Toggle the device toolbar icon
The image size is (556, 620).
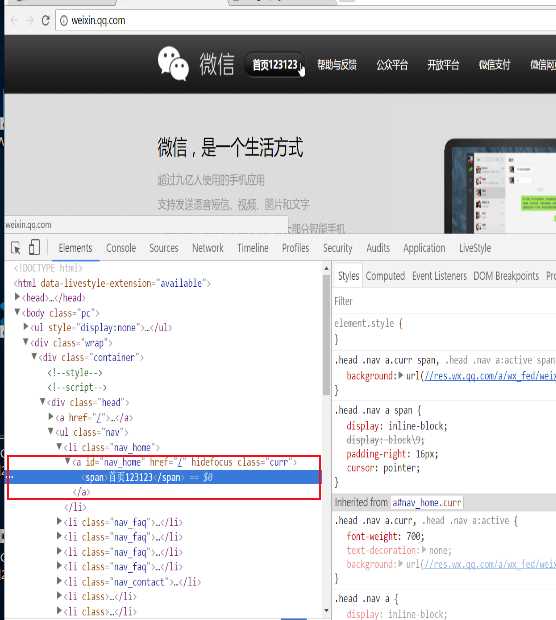(34, 248)
